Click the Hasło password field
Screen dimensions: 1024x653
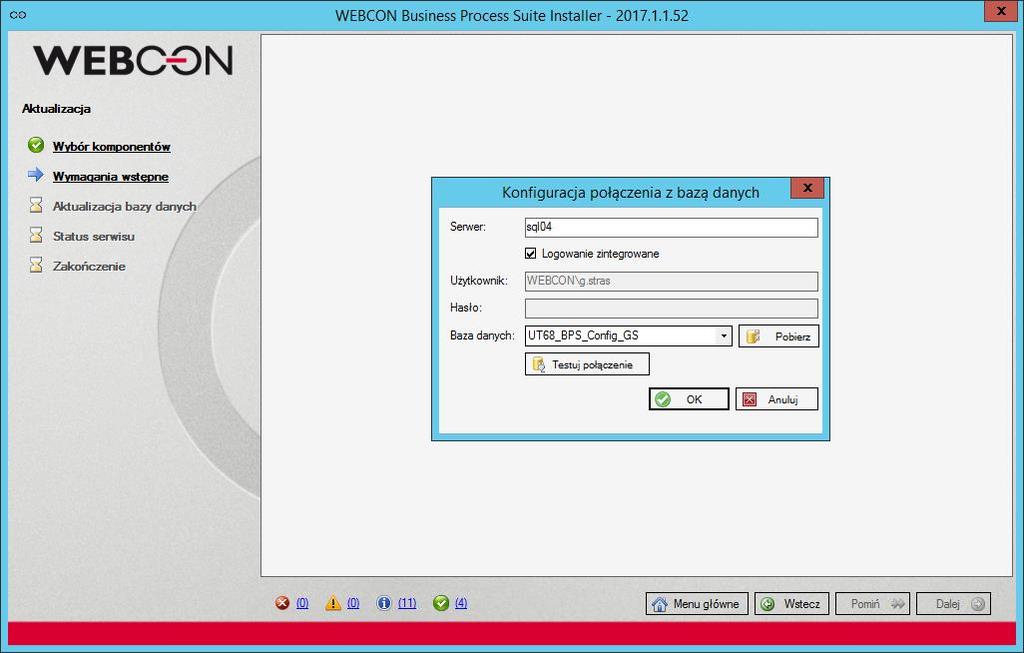pyautogui.click(x=671, y=308)
